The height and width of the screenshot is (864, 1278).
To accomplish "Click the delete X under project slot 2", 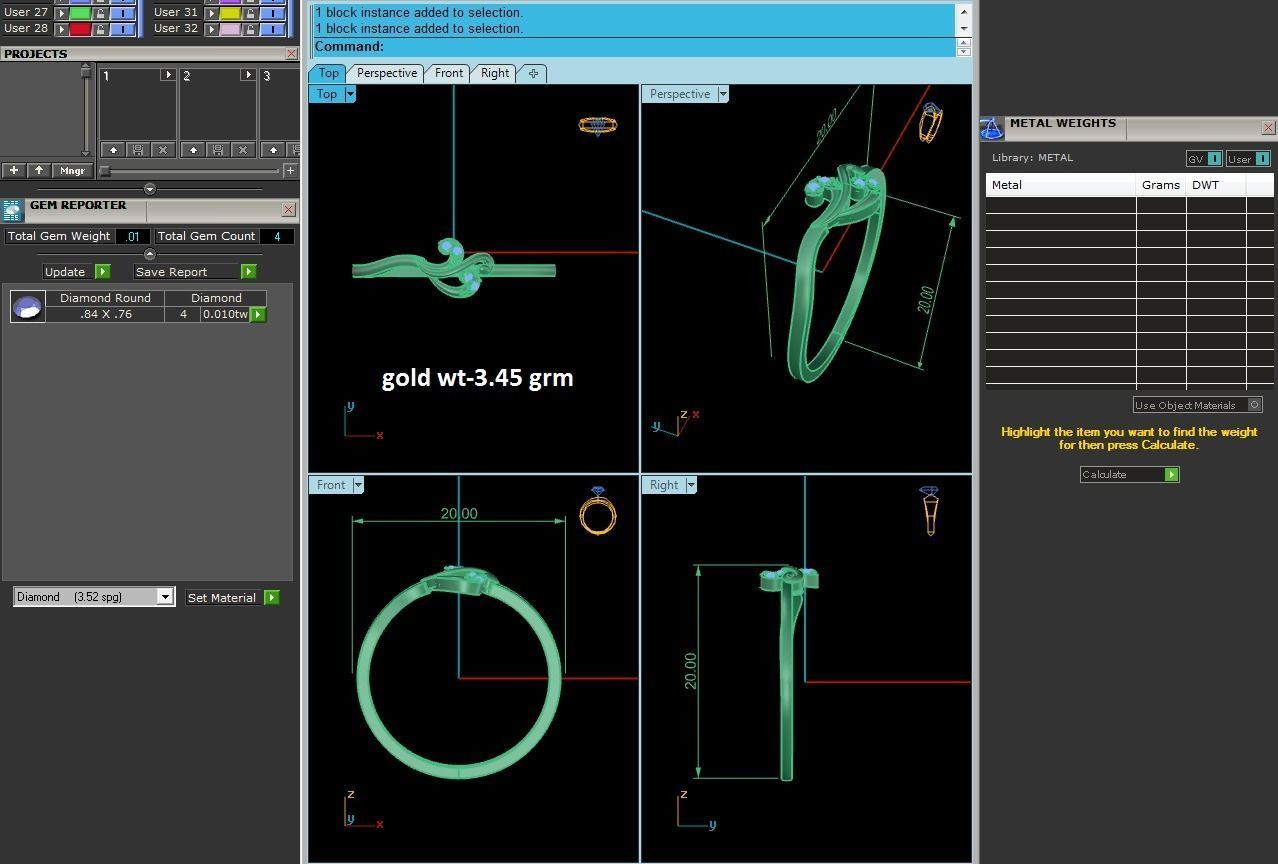I will pos(243,150).
